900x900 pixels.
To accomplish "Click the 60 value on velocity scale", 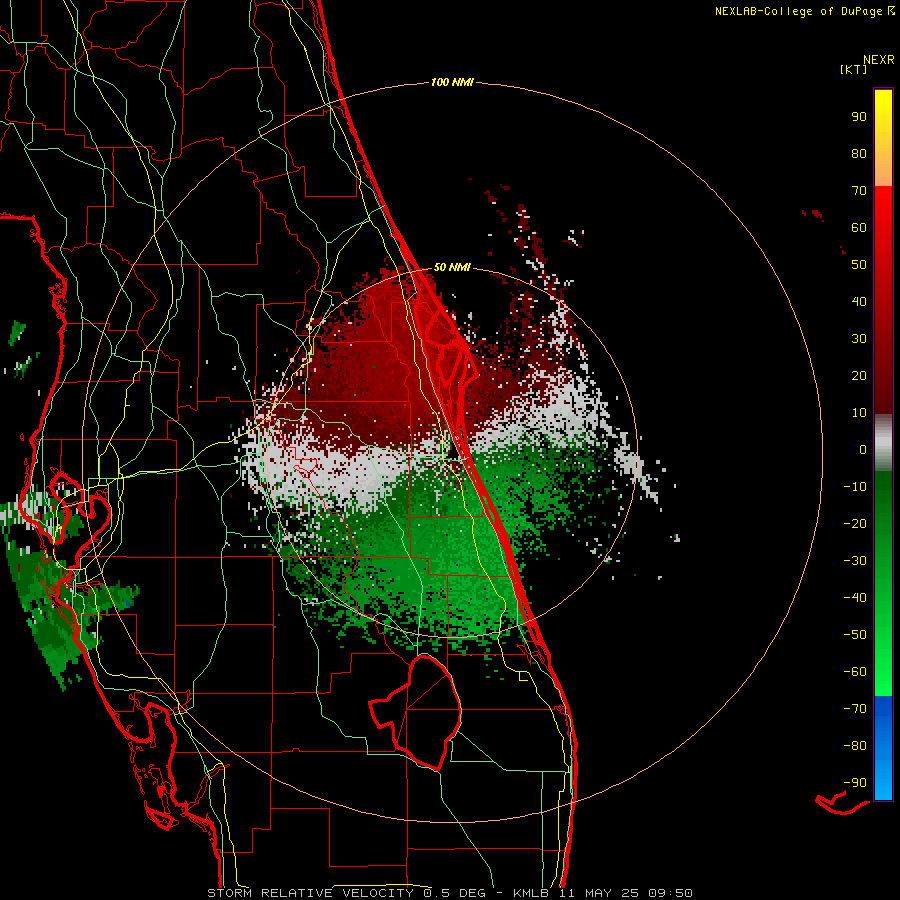I will pyautogui.click(x=859, y=228).
